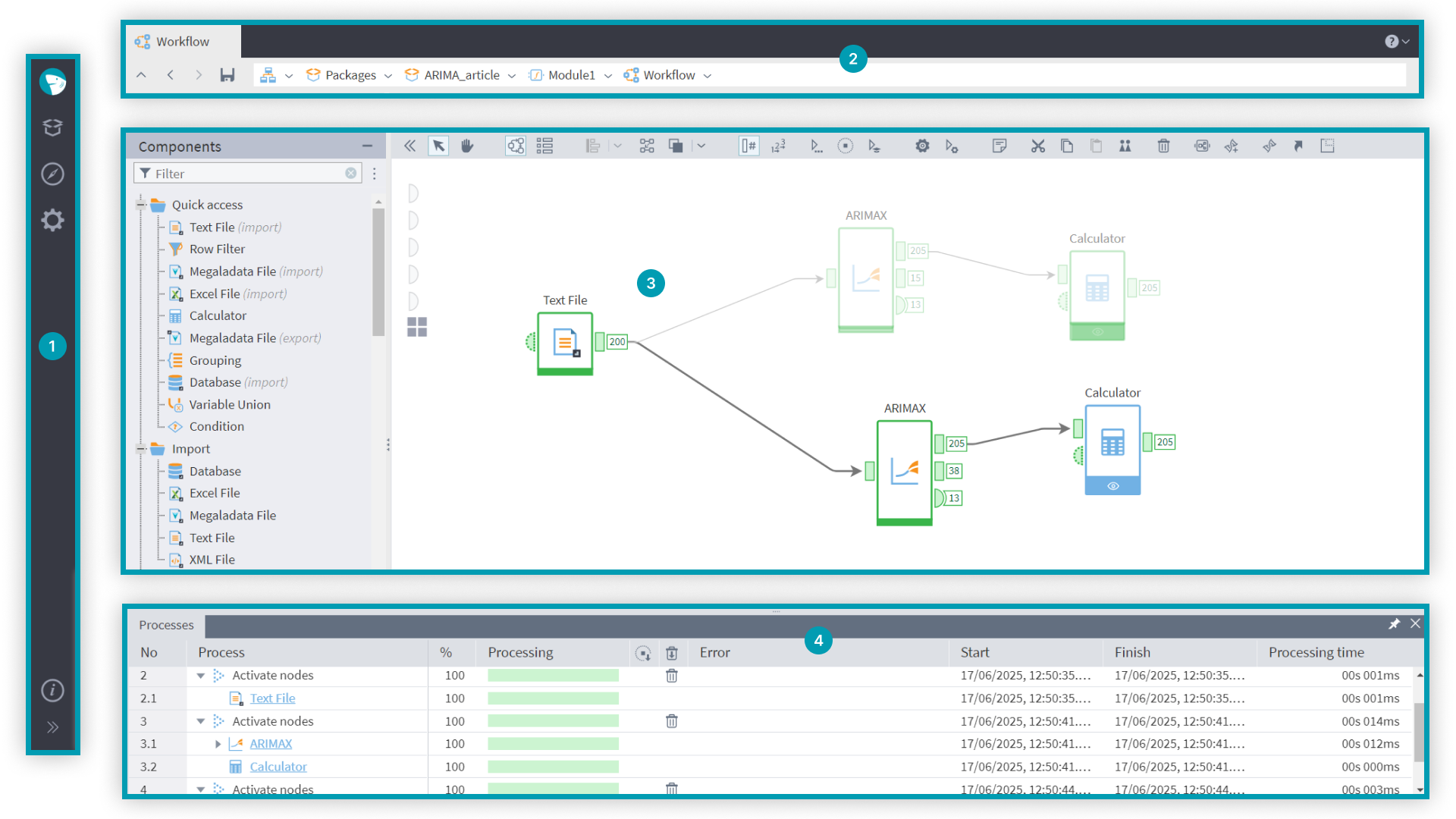Image resolution: width=1456 pixels, height=819 pixels.
Task: Open the packages icon in left sidebar
Action: (52, 127)
